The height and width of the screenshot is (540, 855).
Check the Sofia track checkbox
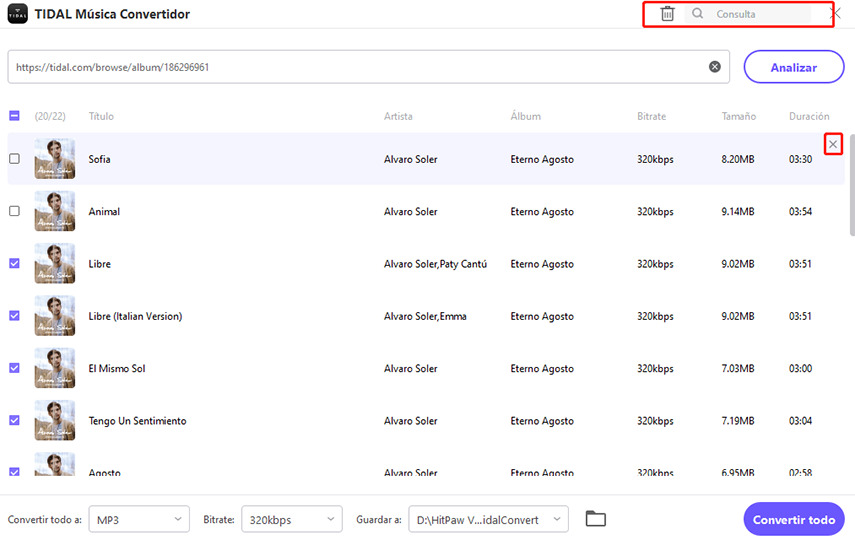click(x=15, y=159)
